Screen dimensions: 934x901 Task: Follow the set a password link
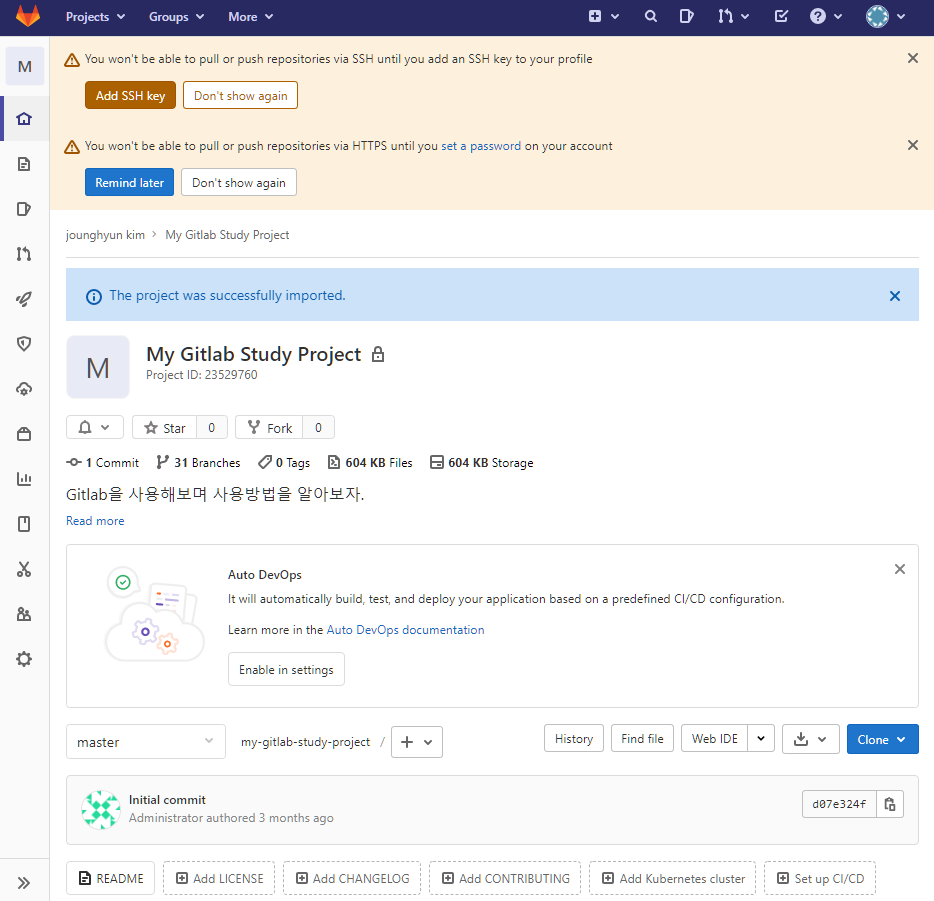tap(481, 146)
